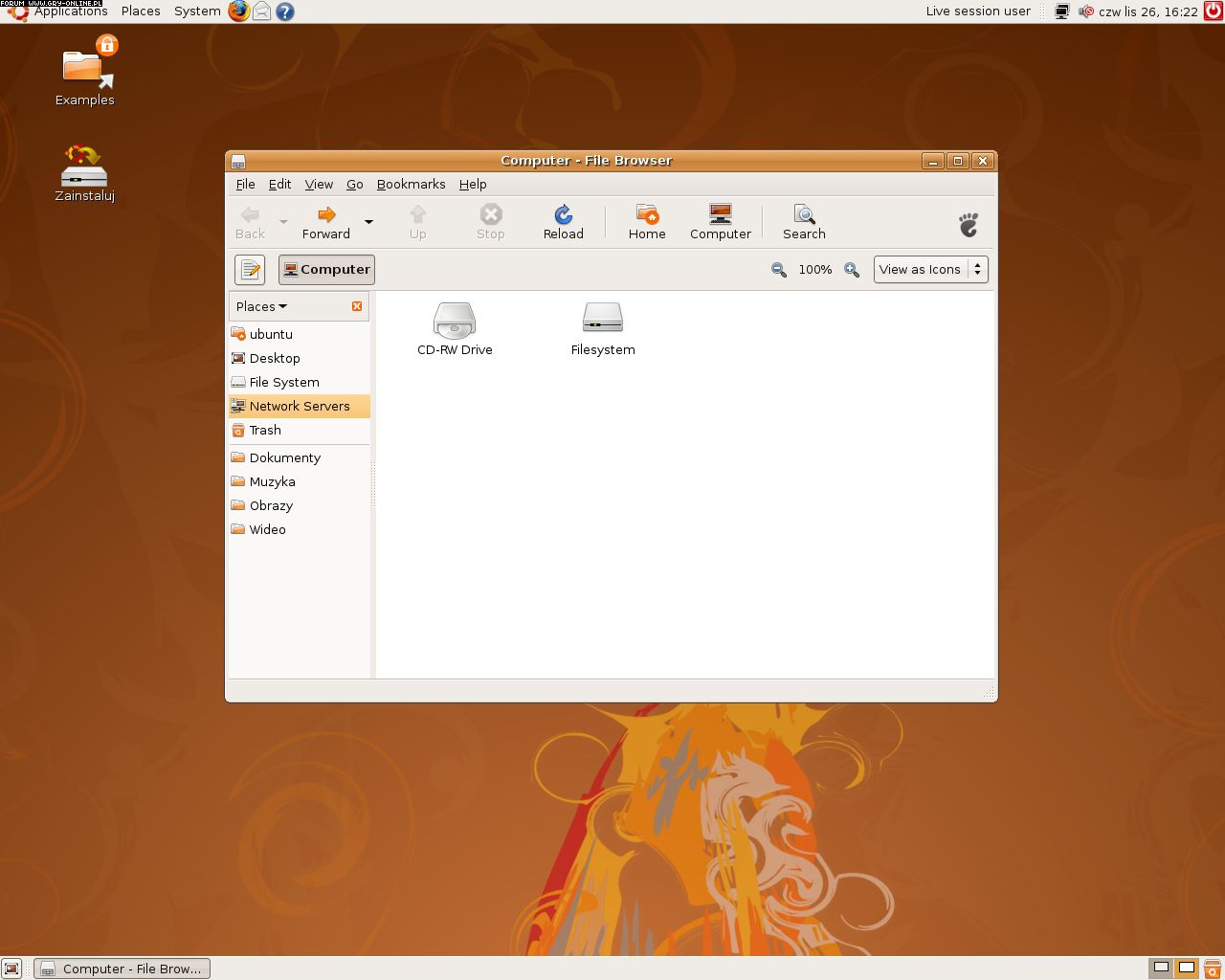Select the CD-RW Drive icon

(455, 328)
